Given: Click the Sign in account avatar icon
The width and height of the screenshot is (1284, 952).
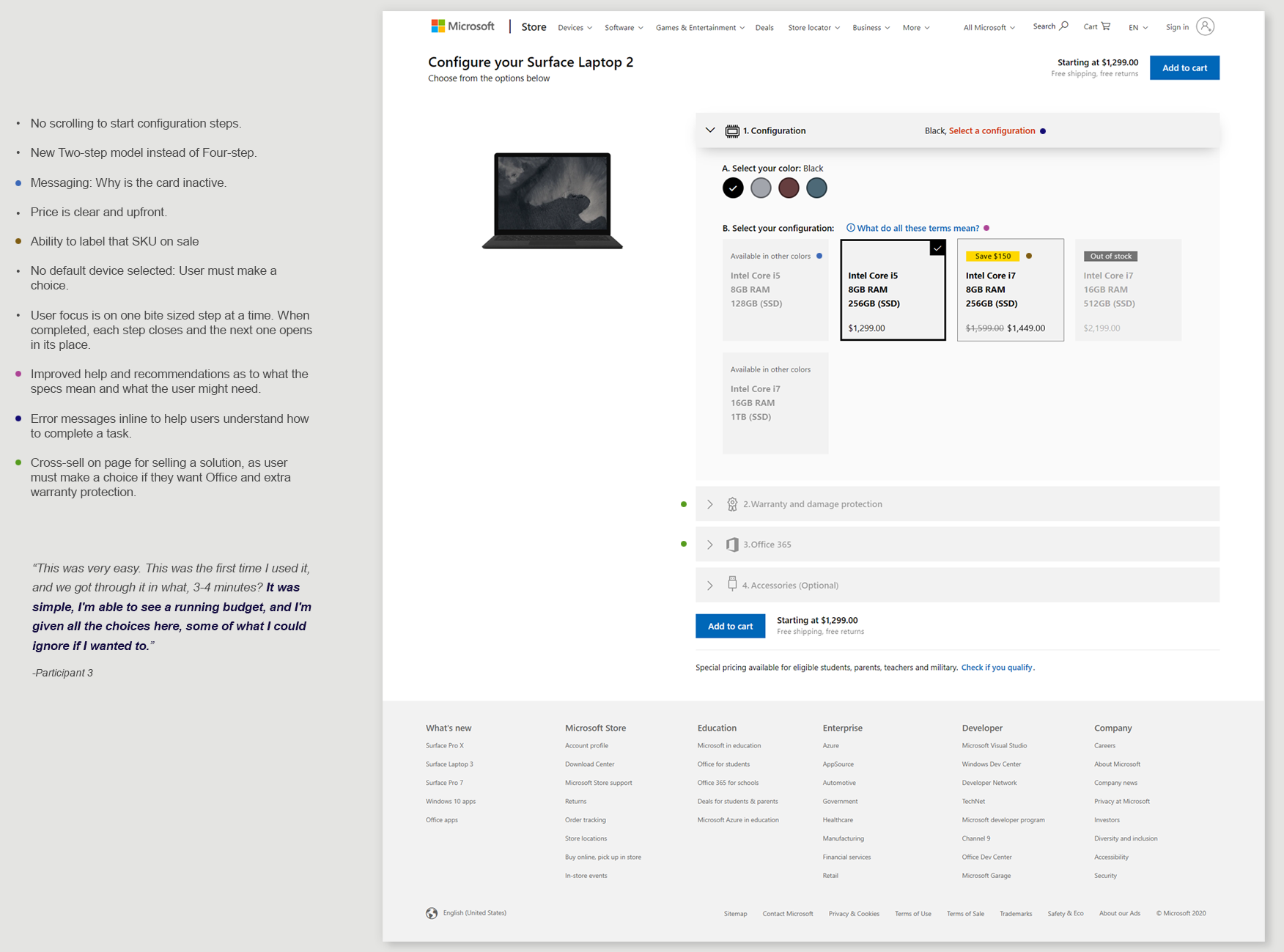Looking at the screenshot, I should coord(1205,26).
